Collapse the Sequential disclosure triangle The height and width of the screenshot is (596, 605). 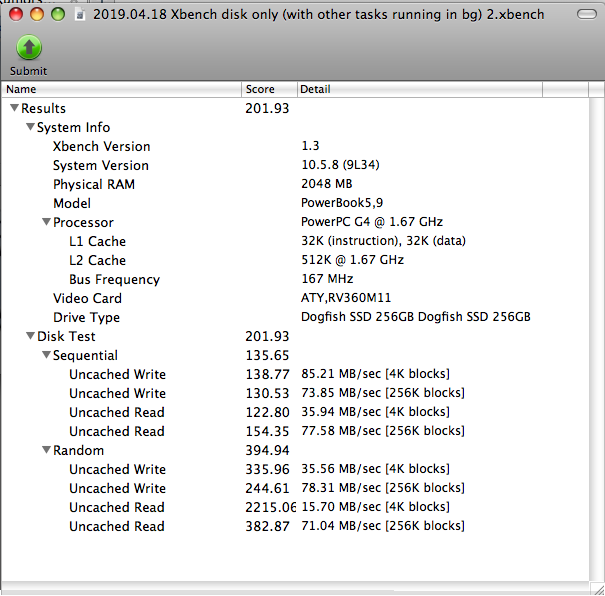click(x=46, y=355)
